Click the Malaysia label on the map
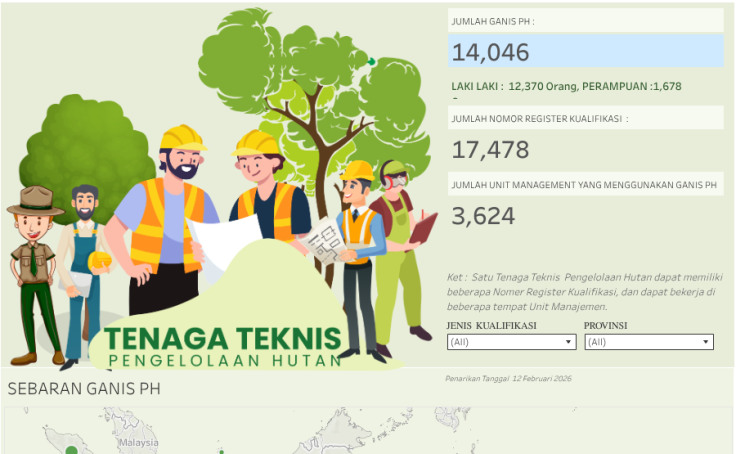736x454 pixels. (x=138, y=441)
